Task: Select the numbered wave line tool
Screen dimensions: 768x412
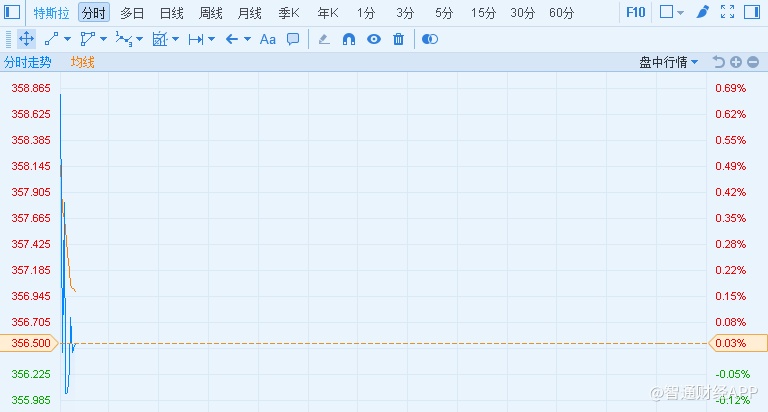Action: coord(124,39)
